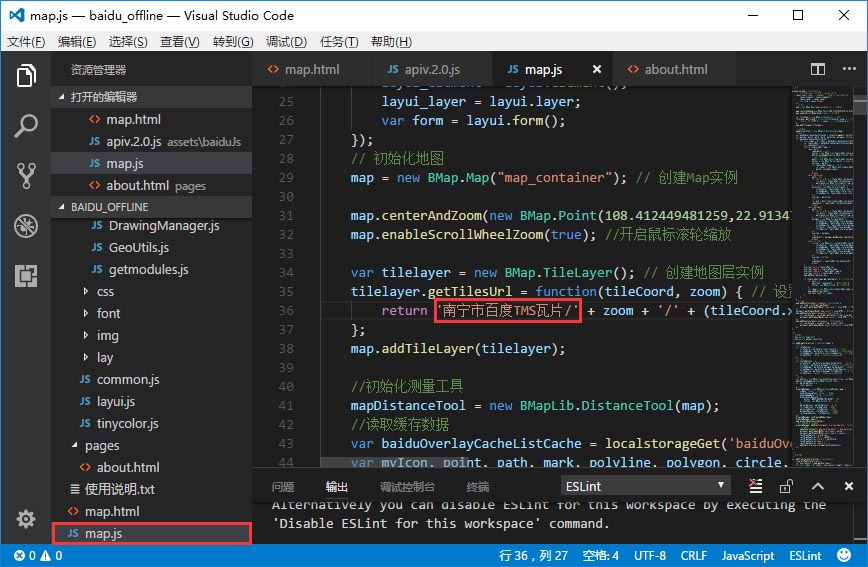
Task: Maximize the panel with the up chevron
Action: coord(817,487)
